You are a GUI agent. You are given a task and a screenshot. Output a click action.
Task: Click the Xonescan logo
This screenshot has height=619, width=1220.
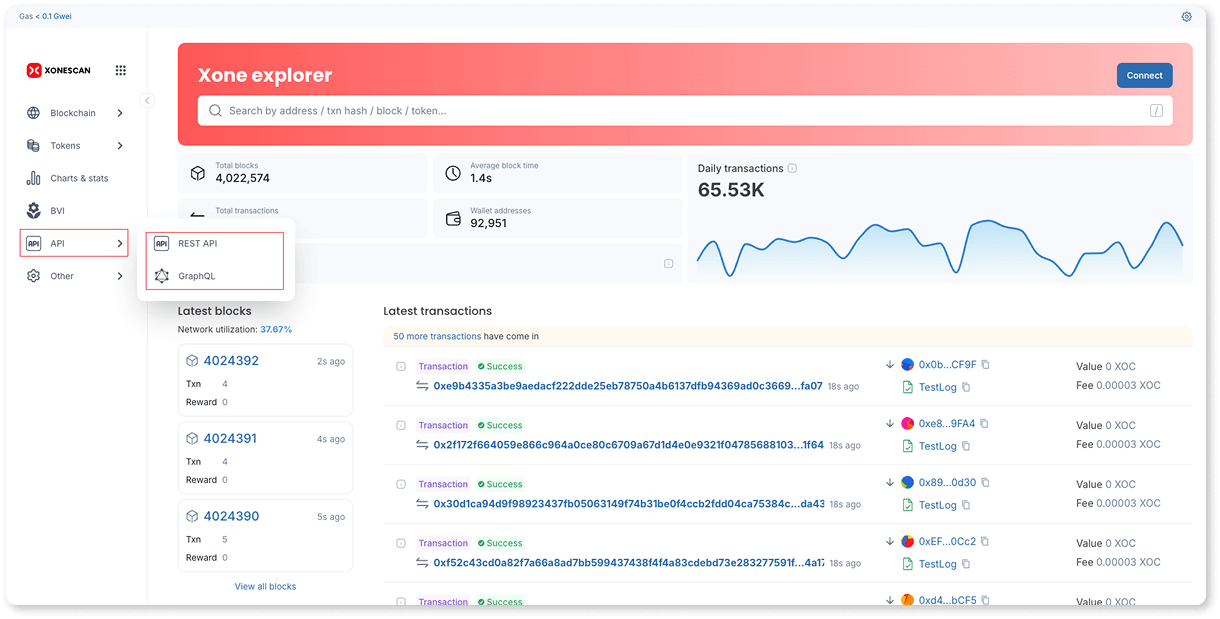pos(60,70)
